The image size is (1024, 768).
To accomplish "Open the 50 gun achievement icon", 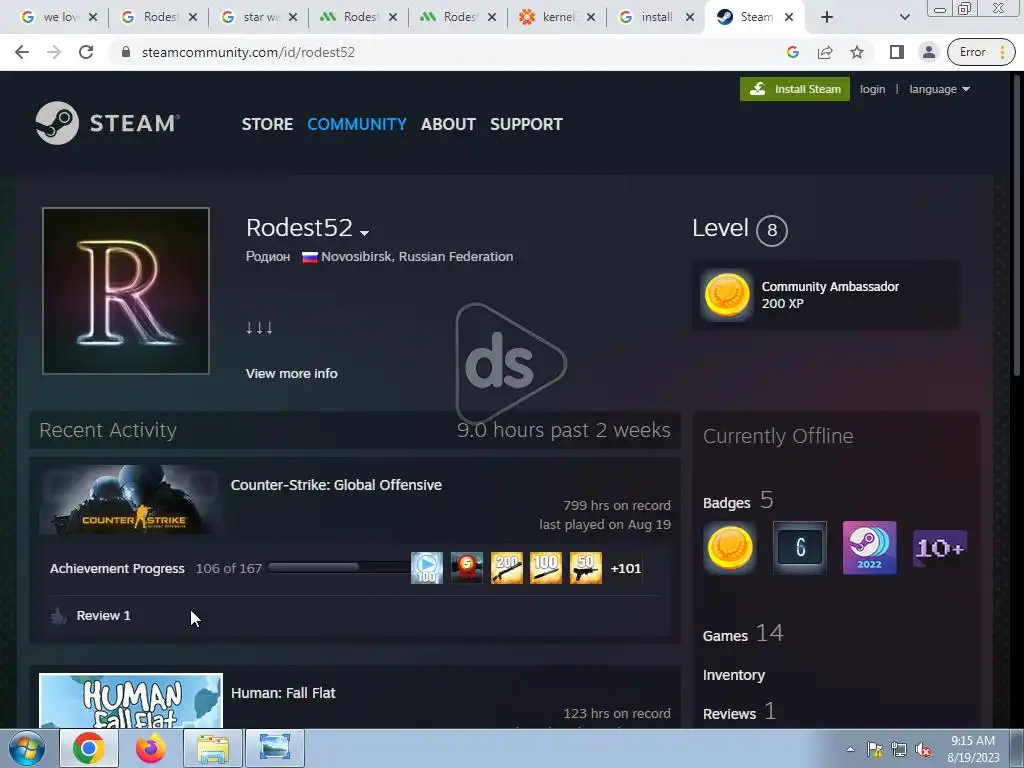I will pos(586,568).
